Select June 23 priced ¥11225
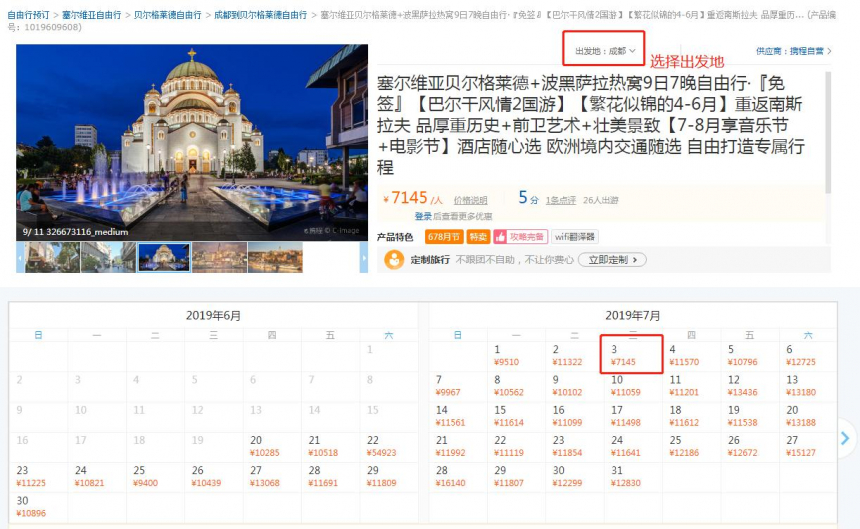This screenshot has height=529, width=860. coord(38,477)
